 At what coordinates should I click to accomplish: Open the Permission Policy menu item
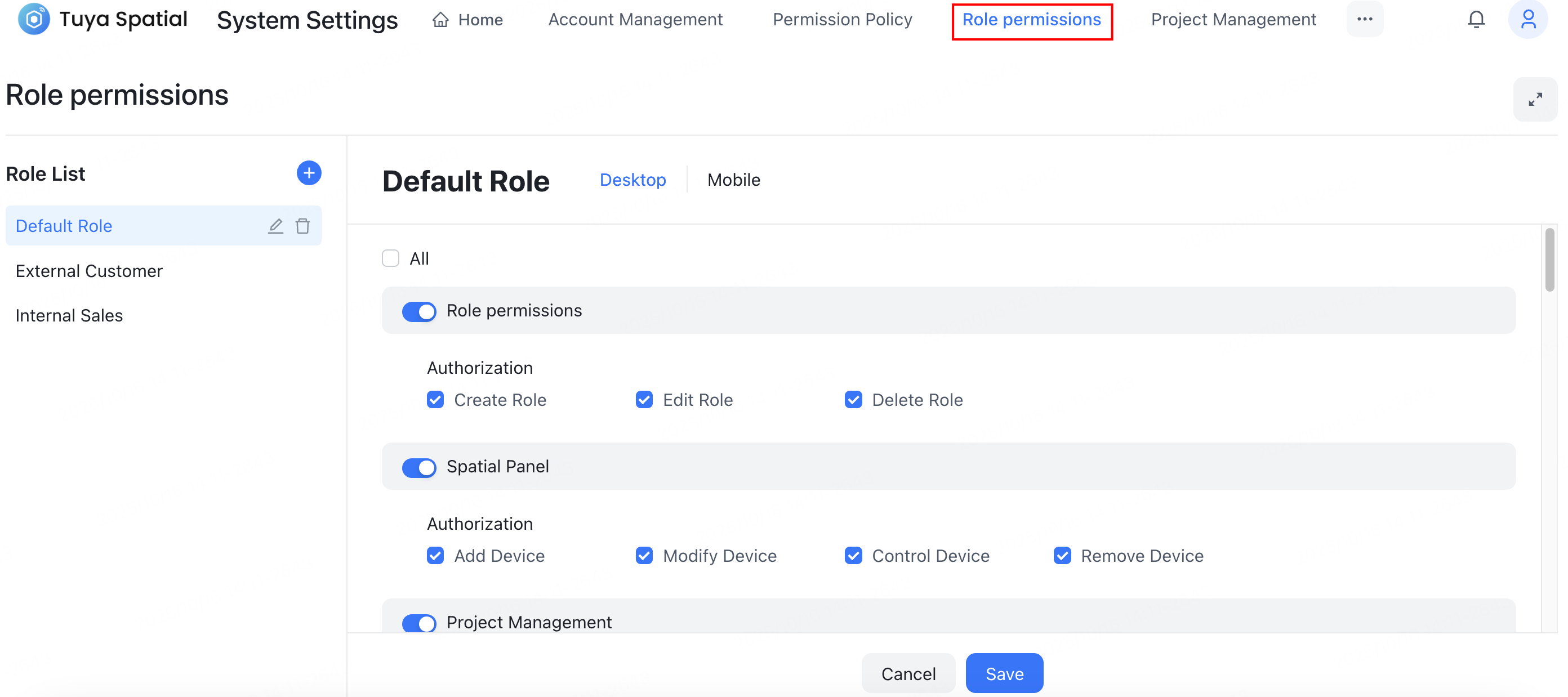(843, 19)
